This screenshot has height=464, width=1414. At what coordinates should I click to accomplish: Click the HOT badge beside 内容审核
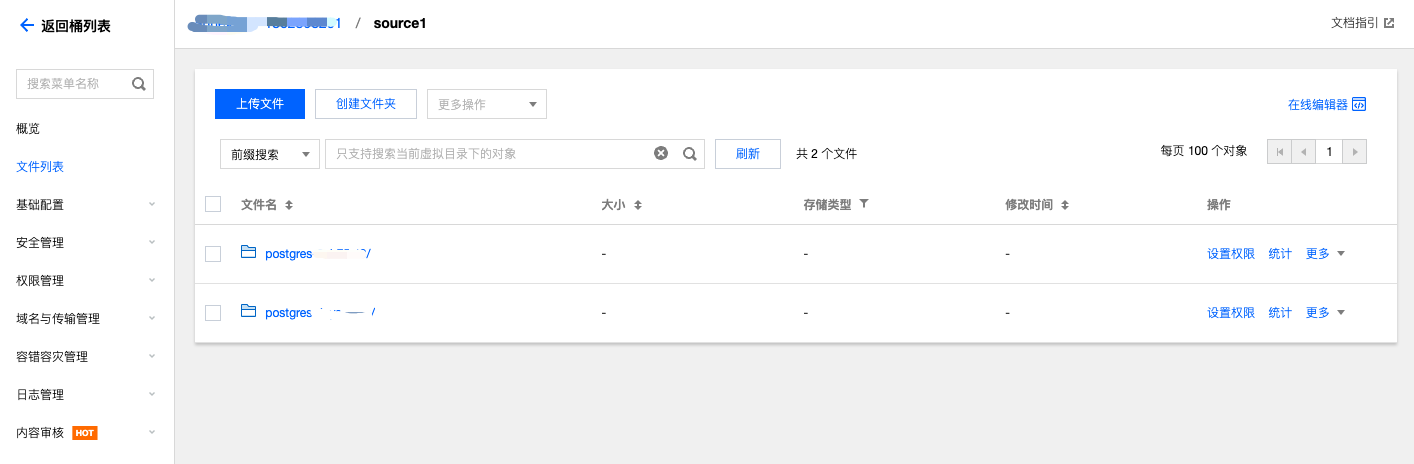coord(85,433)
